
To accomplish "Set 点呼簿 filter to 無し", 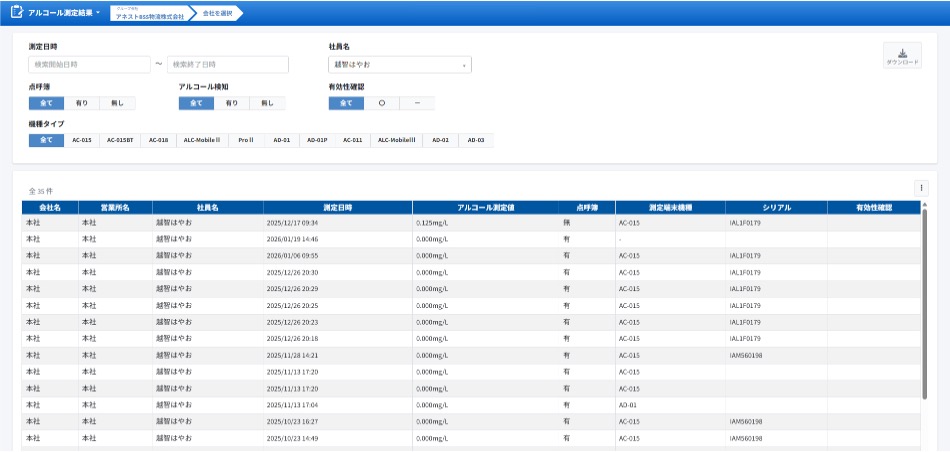I will 117,103.
